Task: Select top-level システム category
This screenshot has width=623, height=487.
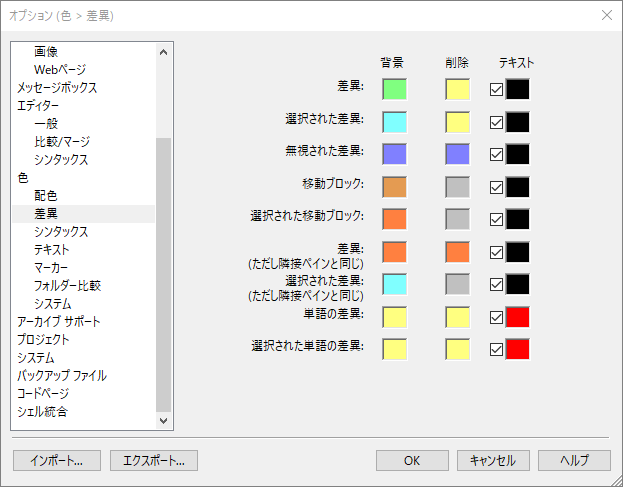Action: click(x=35, y=358)
